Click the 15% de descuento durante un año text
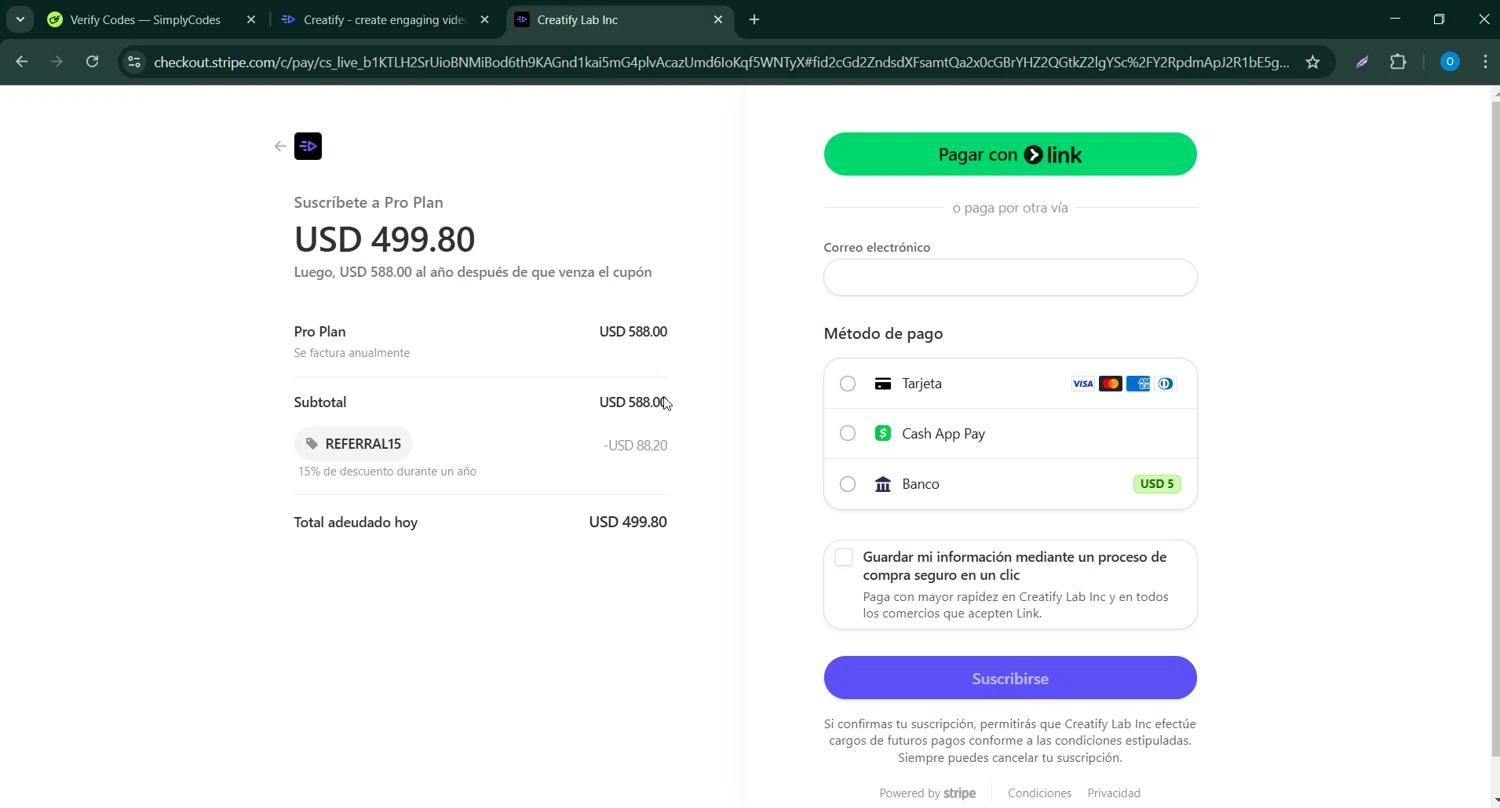This screenshot has height=808, width=1500. tap(387, 471)
